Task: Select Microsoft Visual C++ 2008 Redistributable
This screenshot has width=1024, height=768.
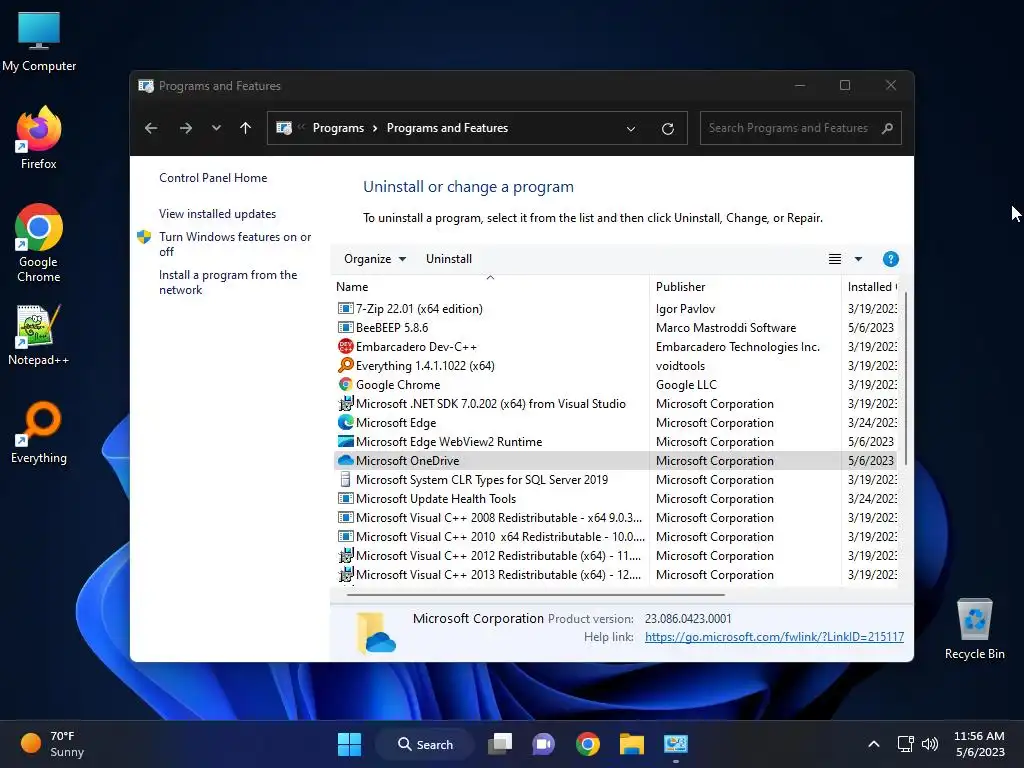Action: (x=499, y=517)
